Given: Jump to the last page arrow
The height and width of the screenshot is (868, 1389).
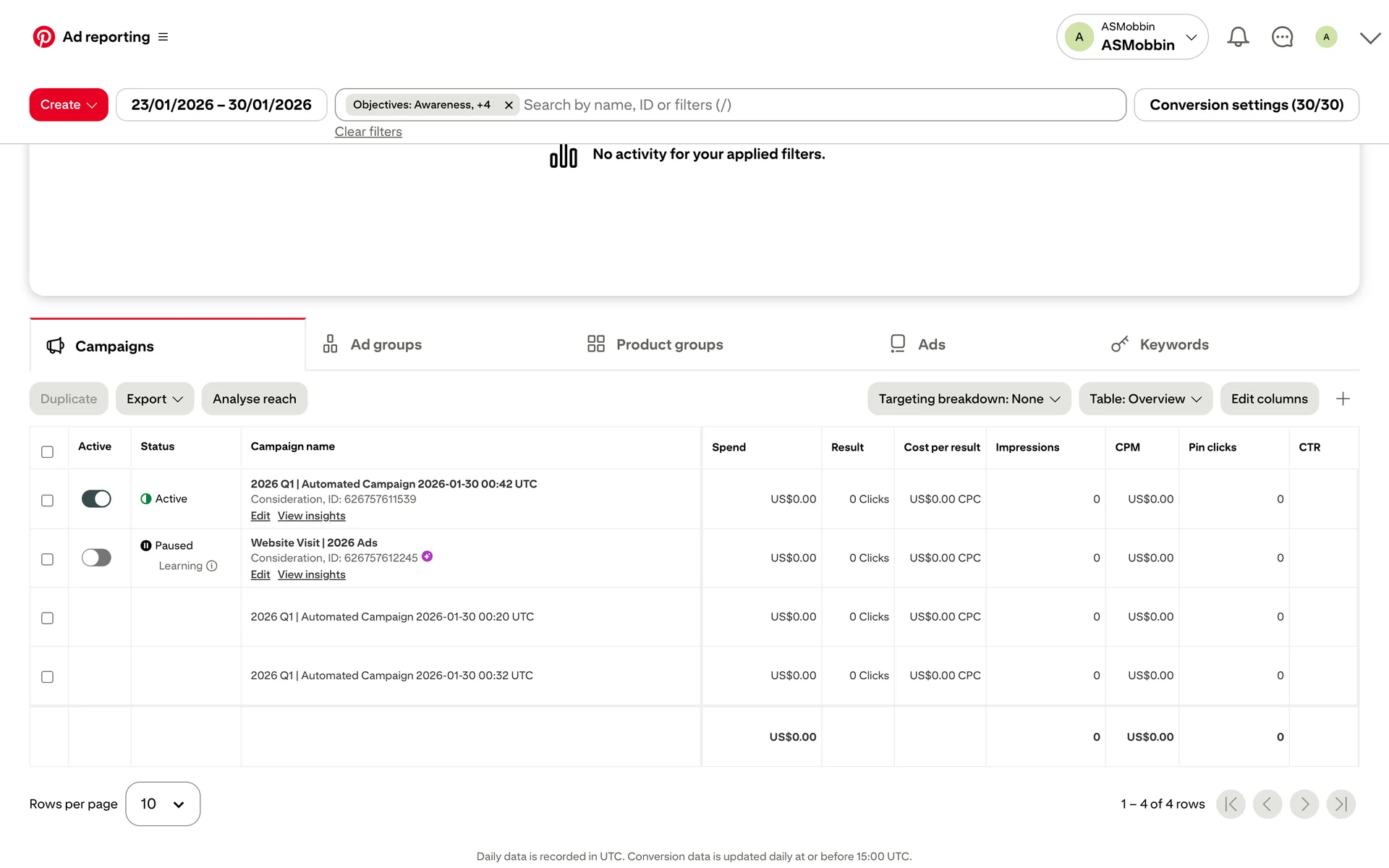Looking at the screenshot, I should [1341, 804].
